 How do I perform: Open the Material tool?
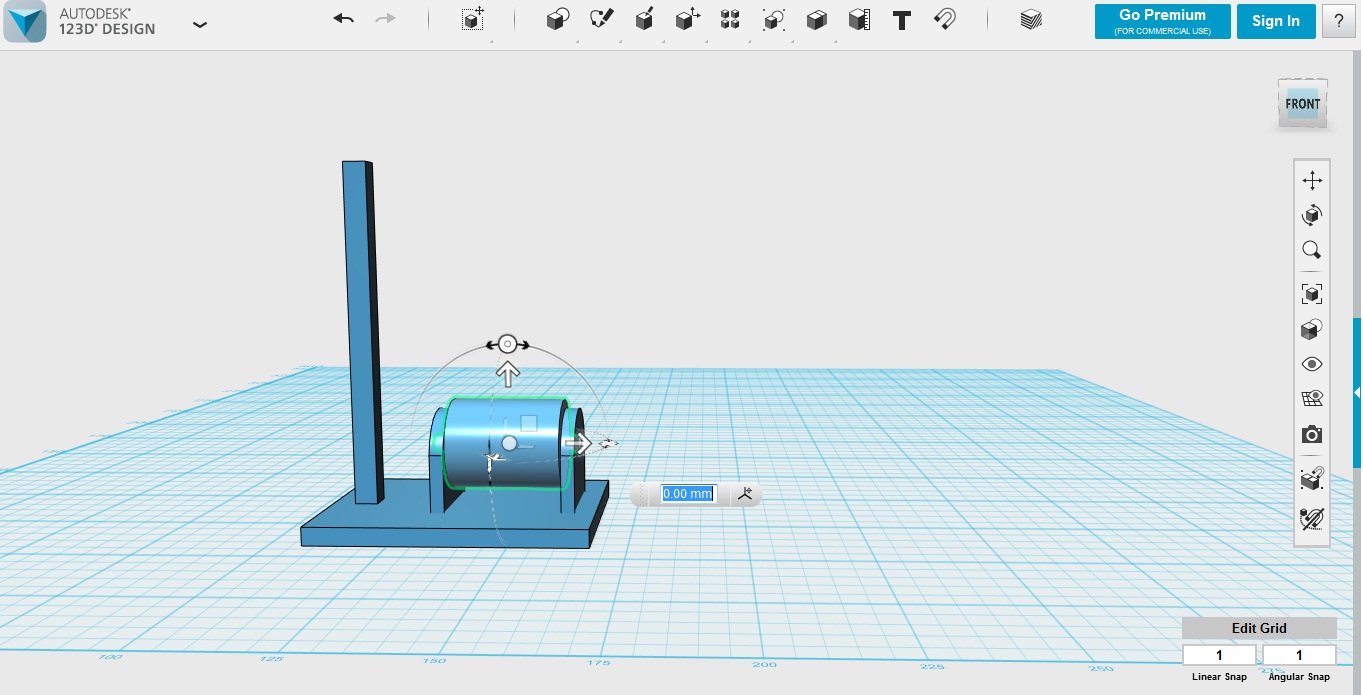[1031, 19]
